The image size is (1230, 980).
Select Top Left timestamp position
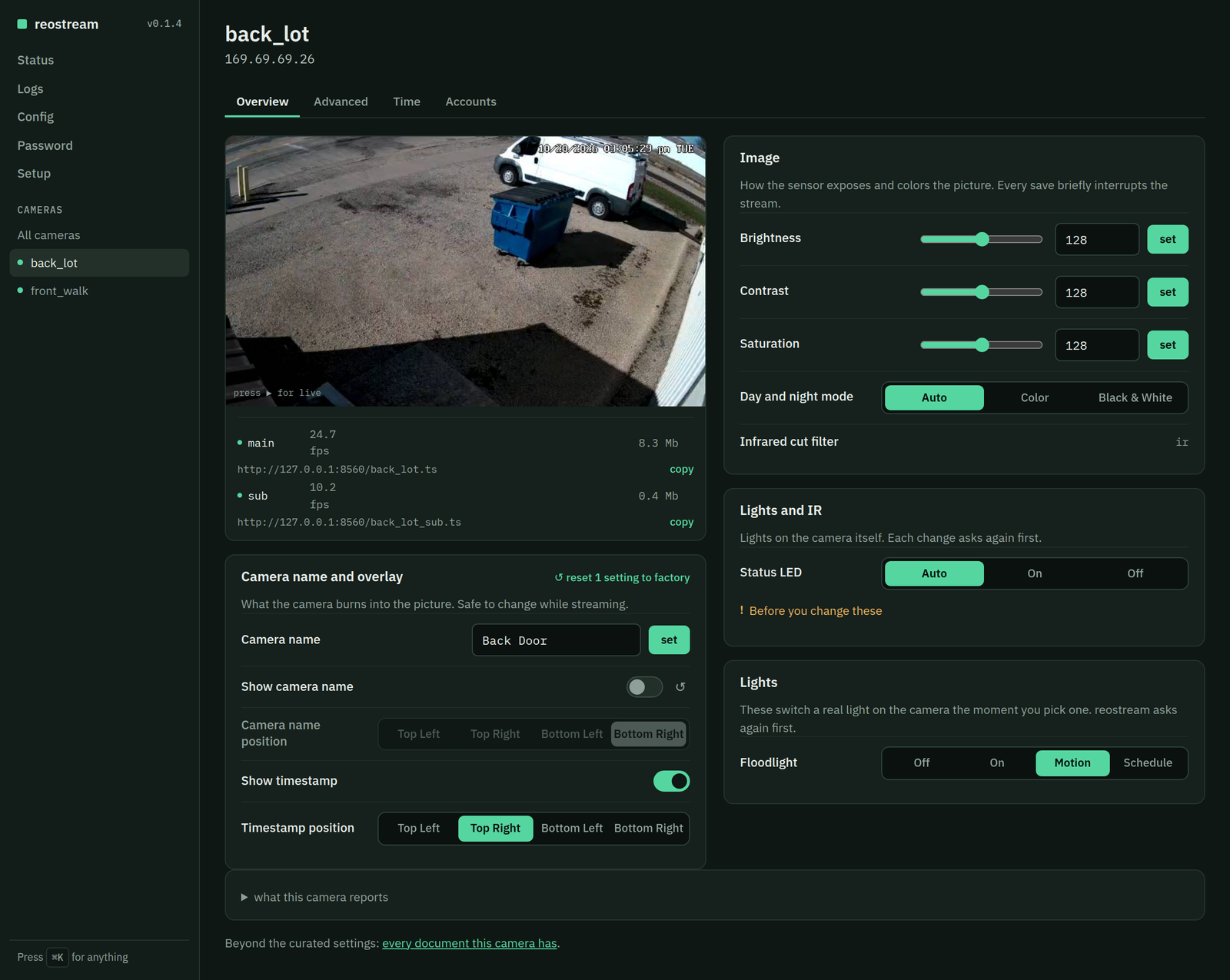[418, 828]
